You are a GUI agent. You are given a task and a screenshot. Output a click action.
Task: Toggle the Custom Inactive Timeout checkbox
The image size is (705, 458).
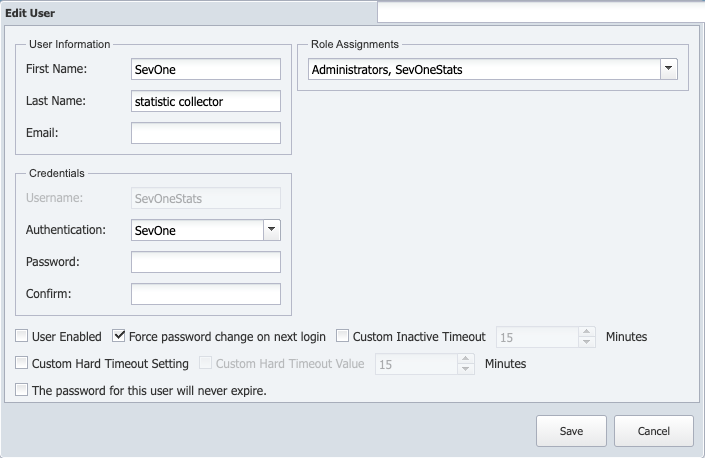click(x=342, y=336)
